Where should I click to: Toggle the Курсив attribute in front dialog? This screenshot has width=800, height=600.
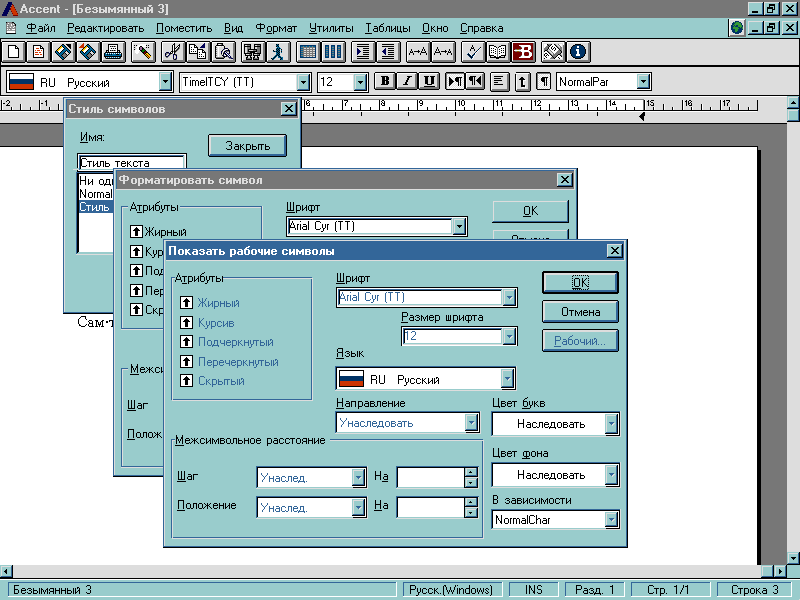tap(185, 323)
